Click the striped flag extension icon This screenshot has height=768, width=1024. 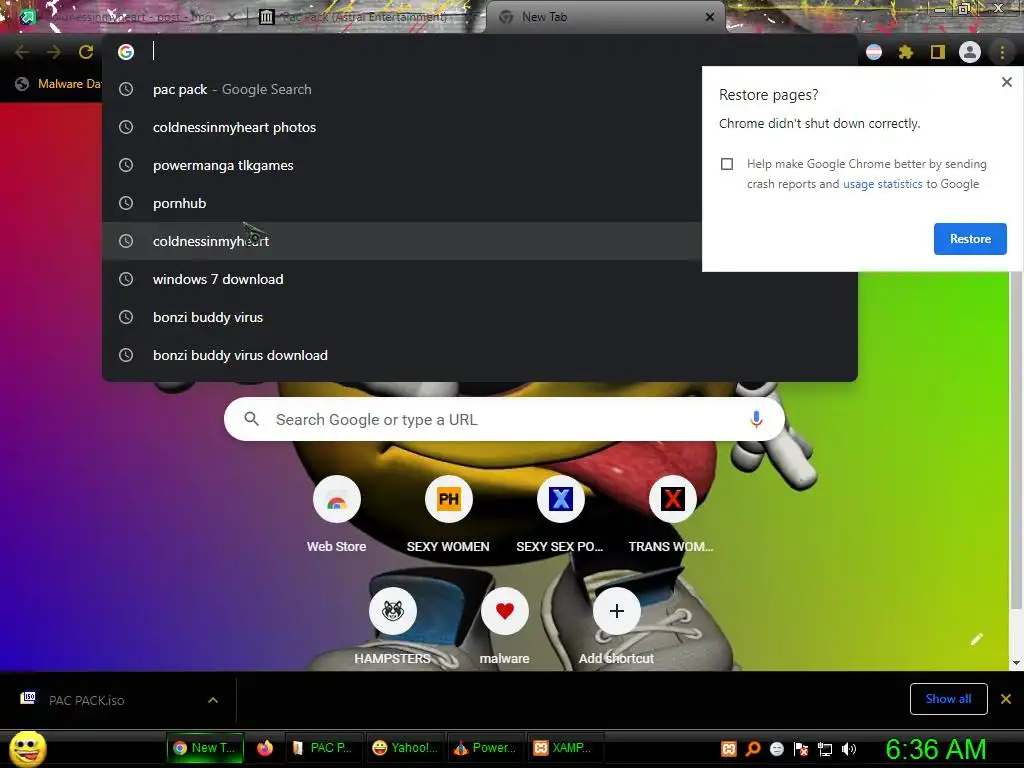point(874,52)
